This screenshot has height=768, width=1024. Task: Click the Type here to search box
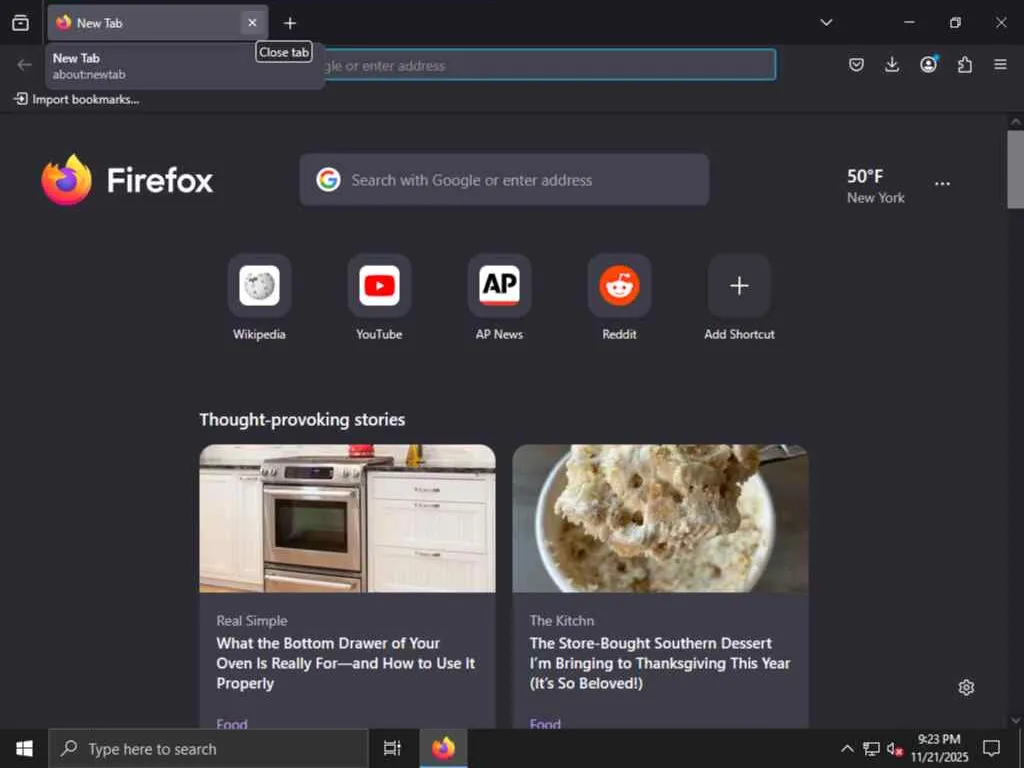(x=208, y=748)
